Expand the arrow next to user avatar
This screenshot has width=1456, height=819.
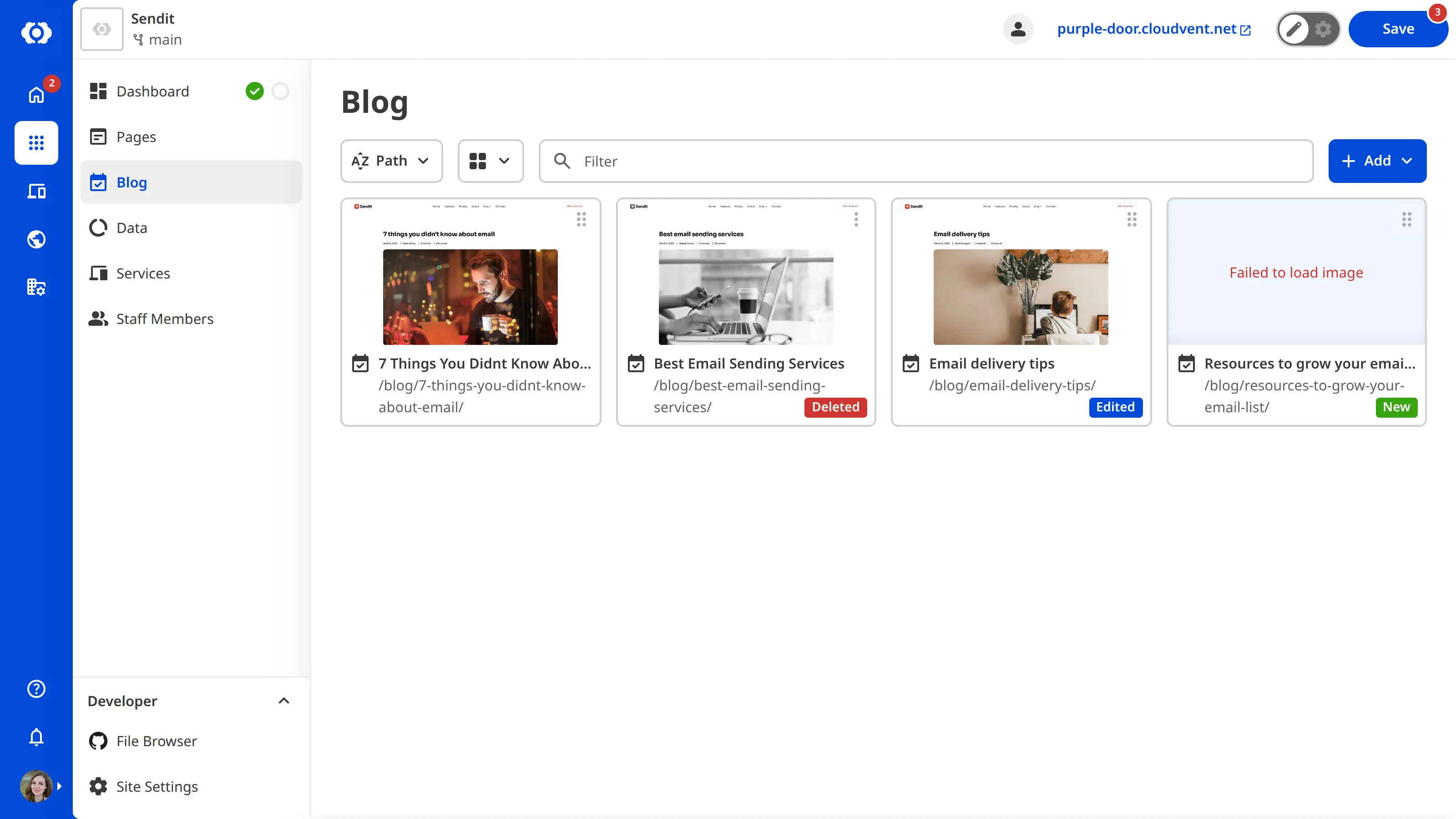[60, 786]
